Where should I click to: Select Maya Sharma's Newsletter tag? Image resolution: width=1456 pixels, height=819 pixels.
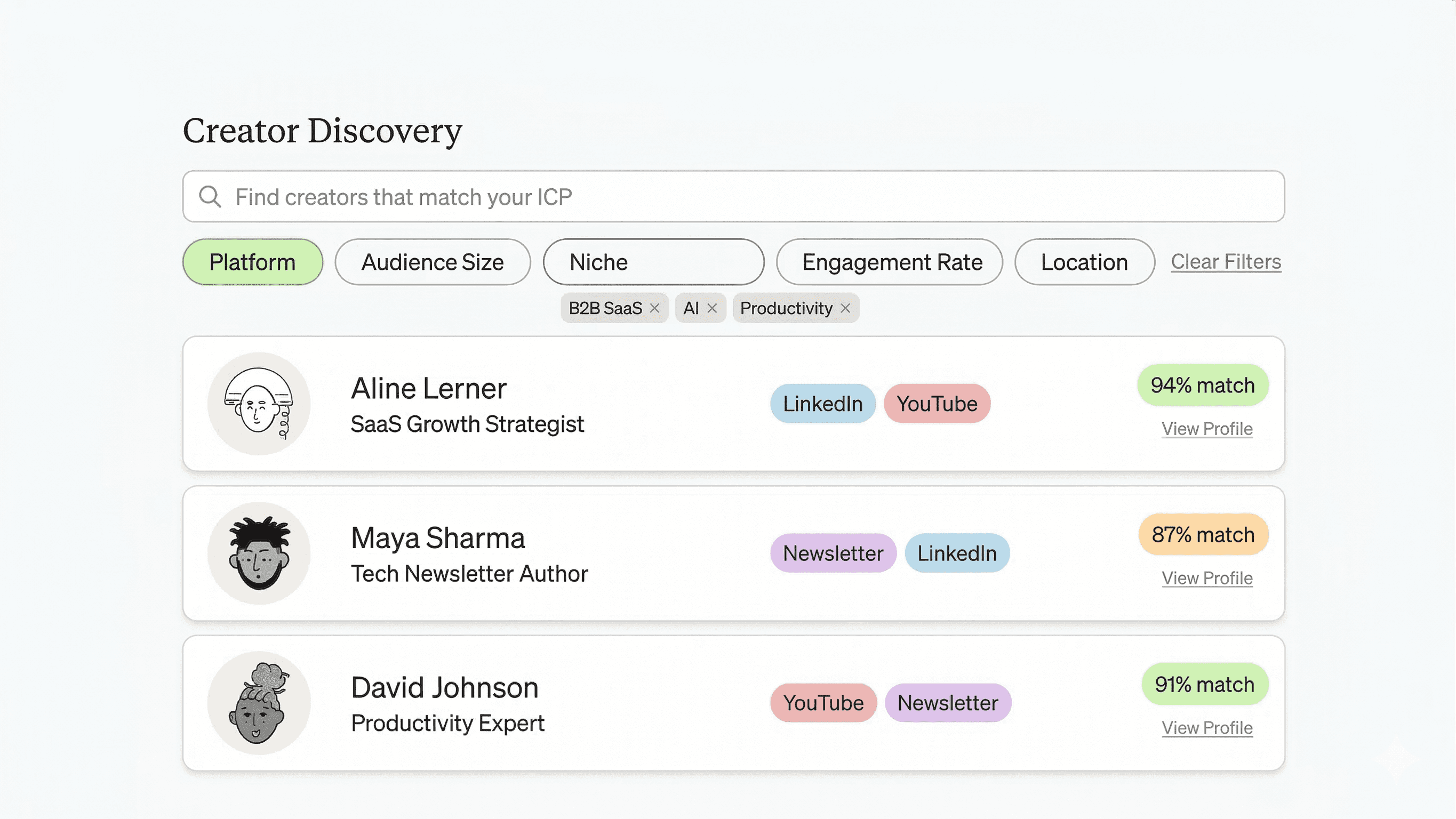click(x=833, y=553)
